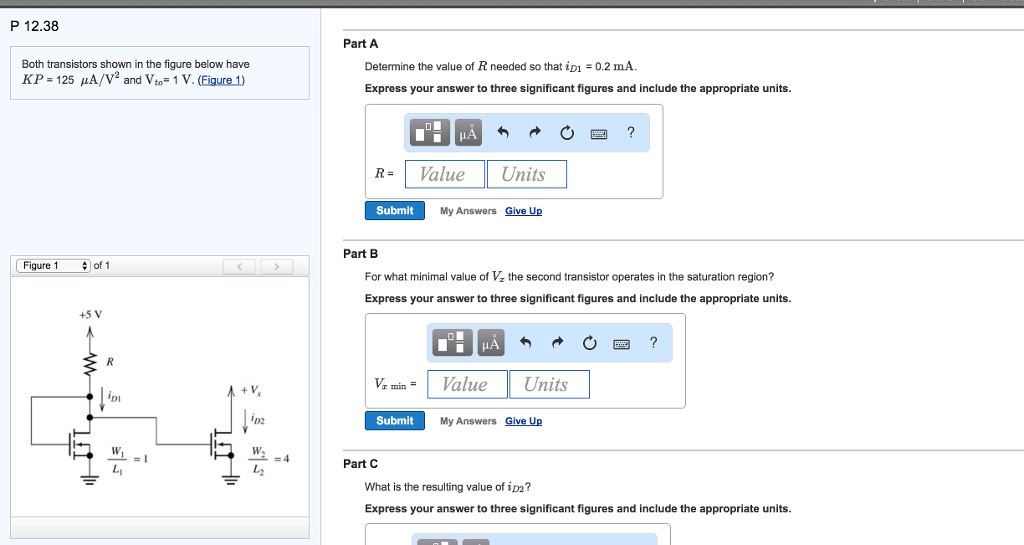Click the circuit diagram figure

[x=160, y=397]
